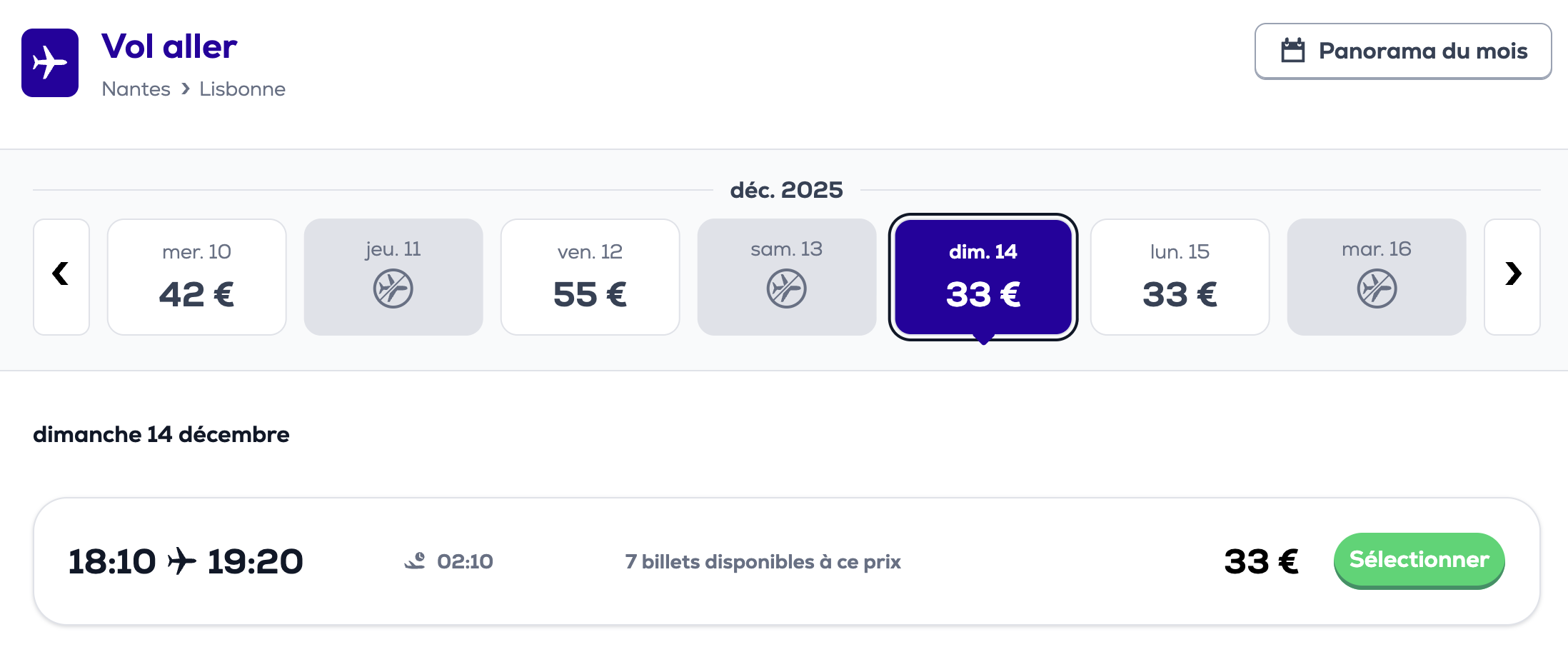Screen dimensions: 1568x647
Task: Click the 33 € flight price
Action: [1261, 561]
